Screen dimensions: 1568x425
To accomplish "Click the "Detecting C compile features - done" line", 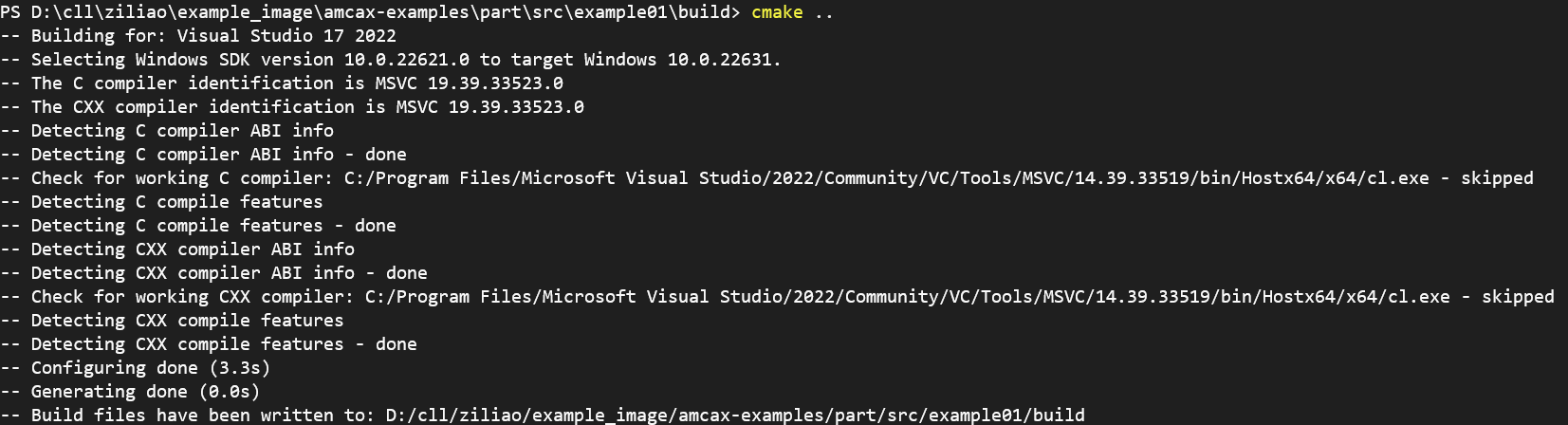I will click(213, 226).
